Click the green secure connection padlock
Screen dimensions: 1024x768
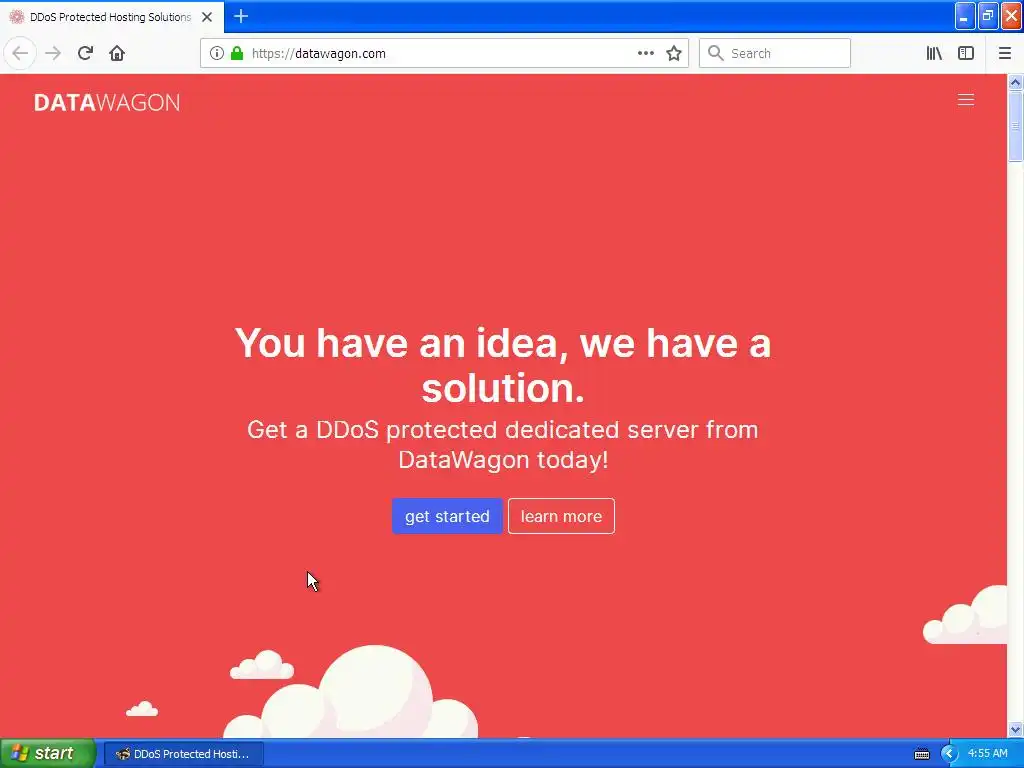[x=237, y=53]
